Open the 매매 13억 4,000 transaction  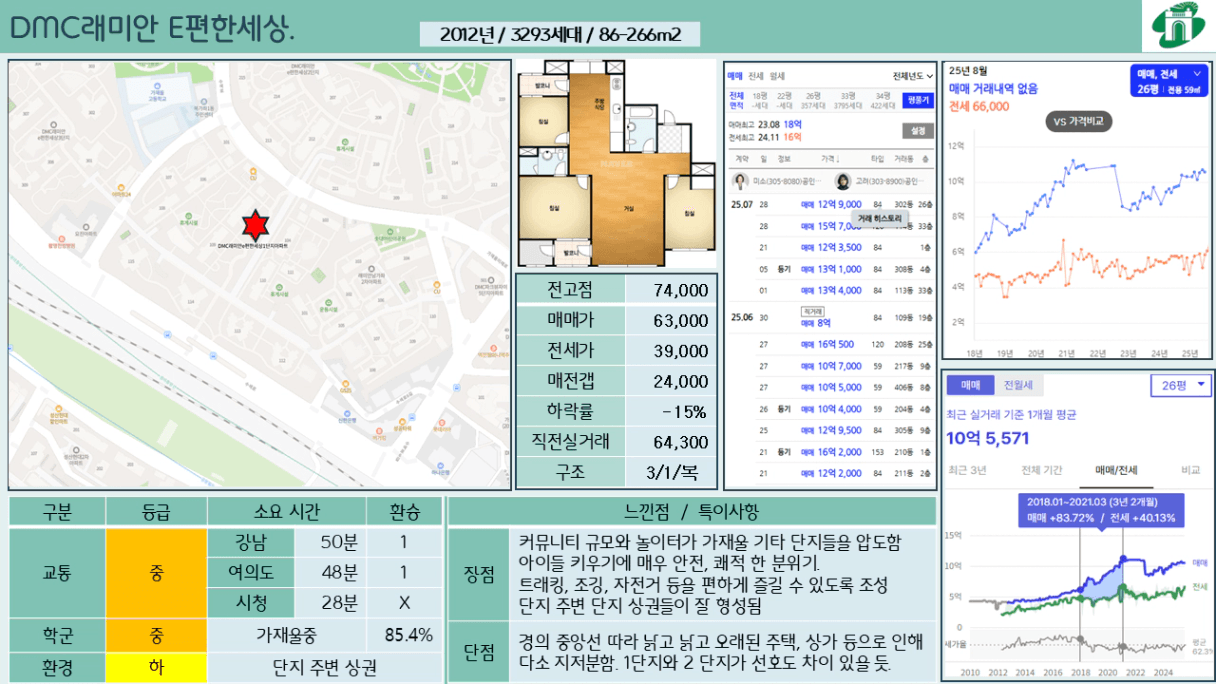click(831, 291)
